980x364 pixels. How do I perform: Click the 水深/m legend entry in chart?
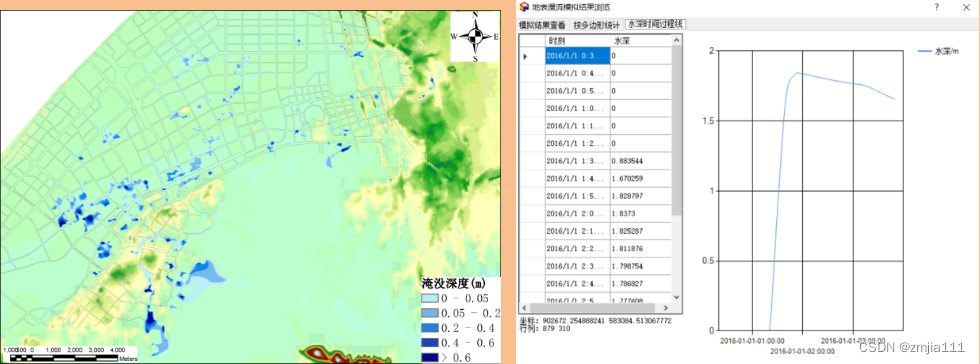click(x=938, y=51)
